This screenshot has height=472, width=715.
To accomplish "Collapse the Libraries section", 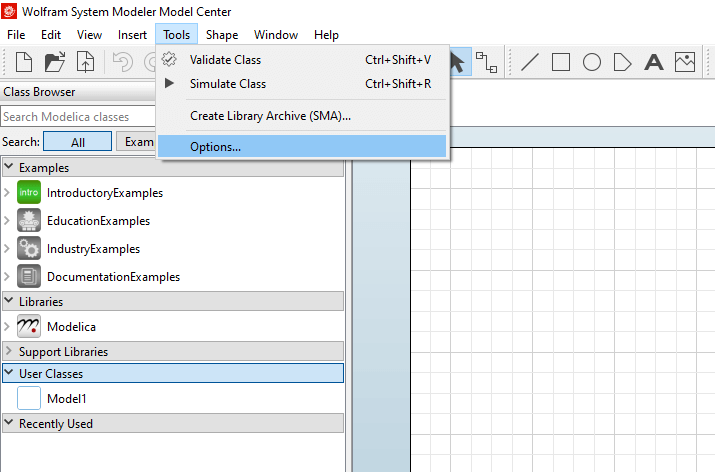I will click(9, 301).
